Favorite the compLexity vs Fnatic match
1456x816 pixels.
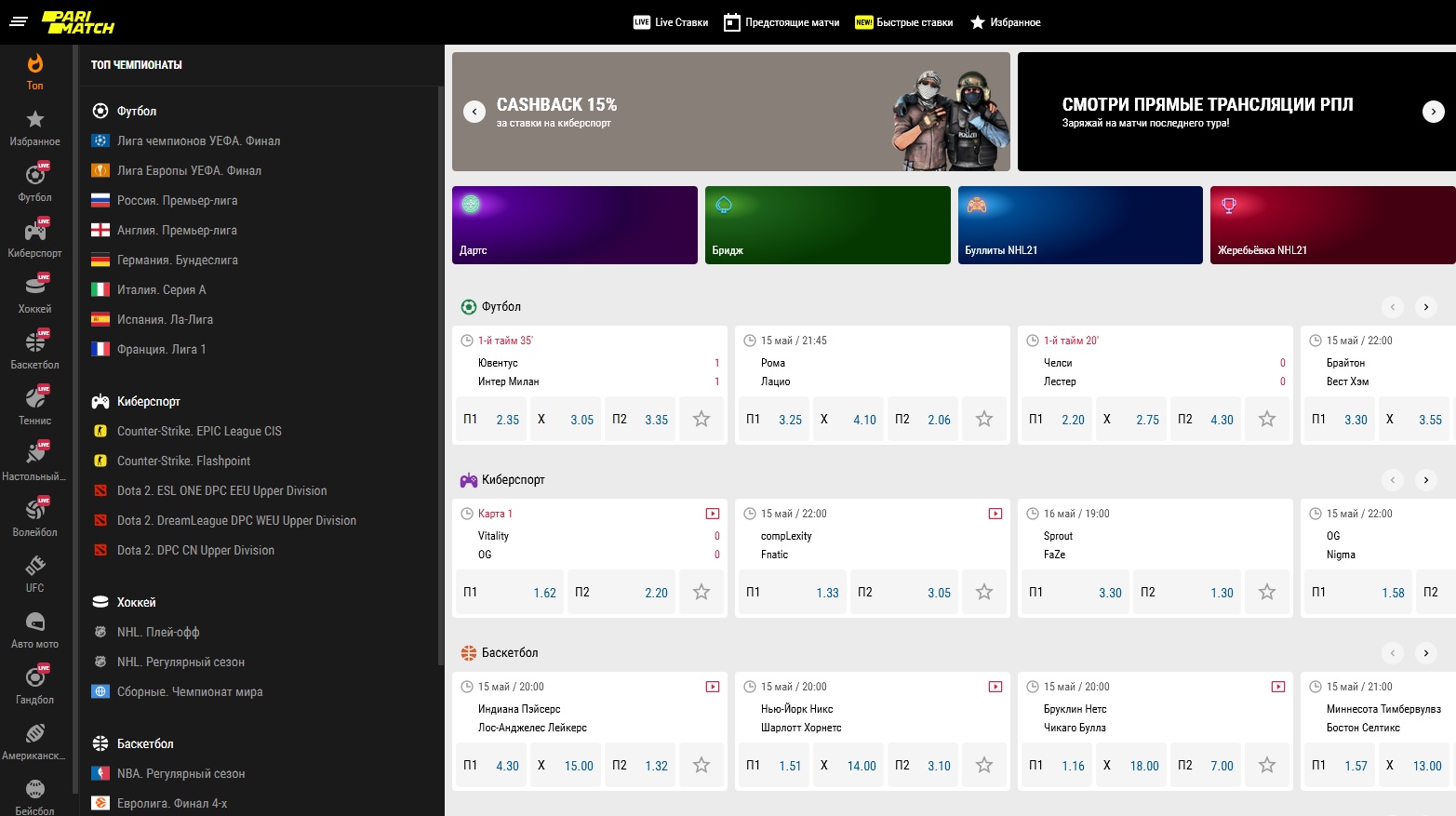click(x=984, y=593)
